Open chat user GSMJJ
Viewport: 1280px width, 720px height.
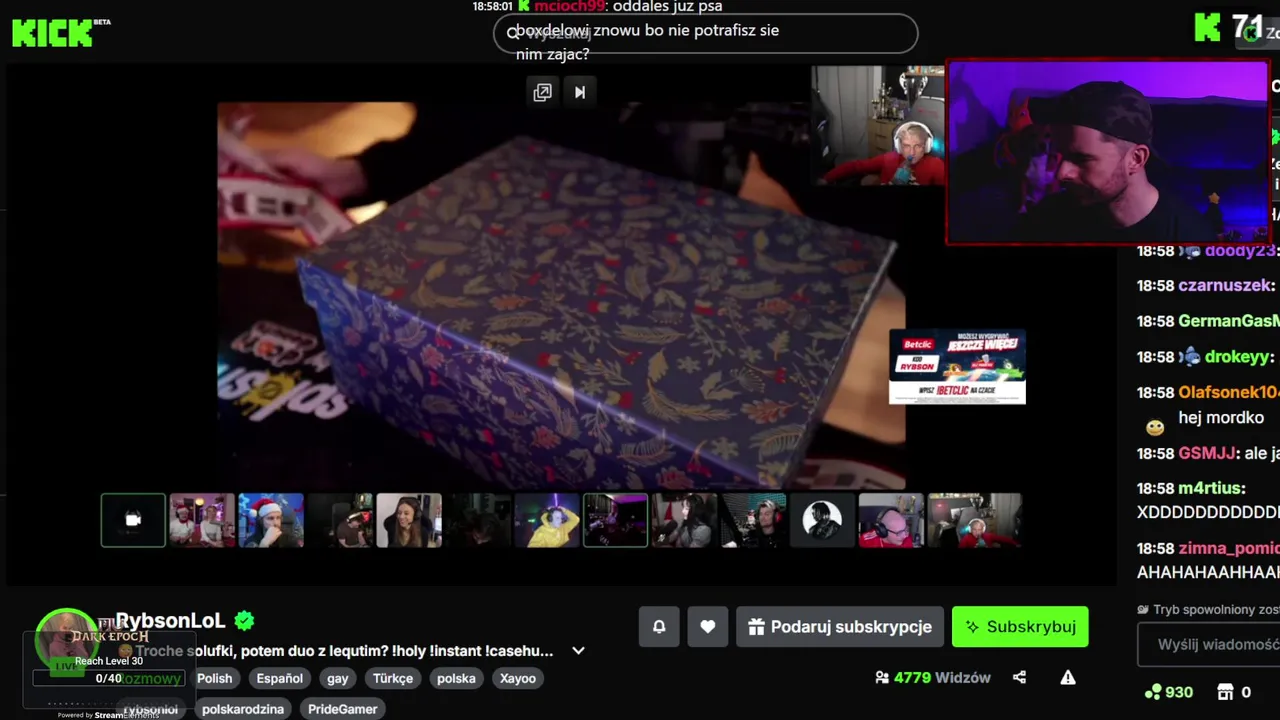pos(1207,454)
